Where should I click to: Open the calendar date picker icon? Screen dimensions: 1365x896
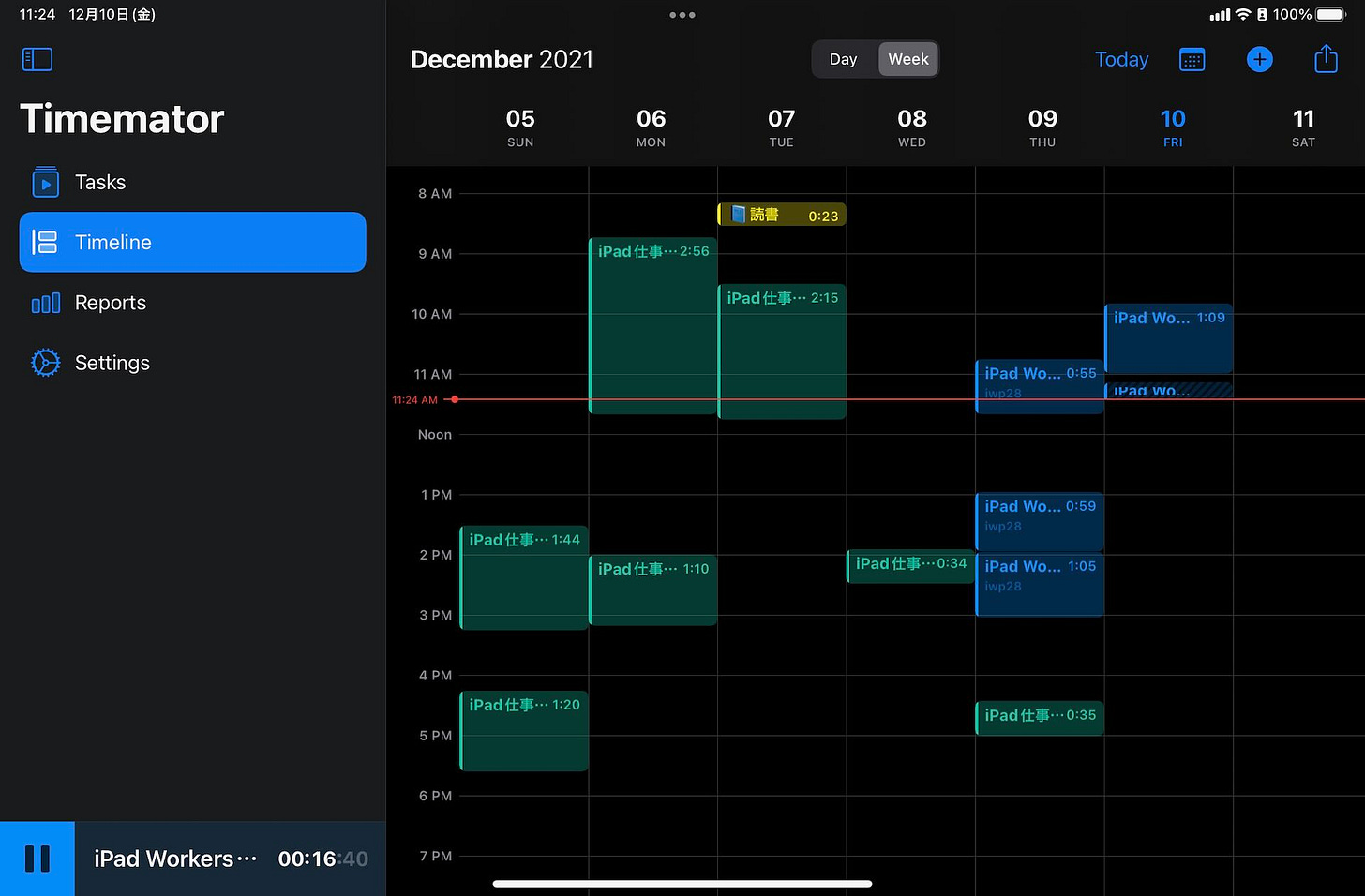(1192, 59)
